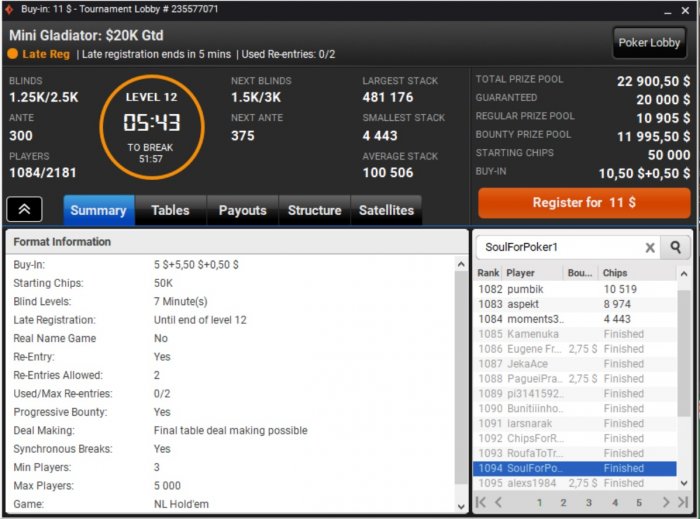The image size is (700, 519).
Task: Click the Players count 1084/2181
Action: point(43,173)
